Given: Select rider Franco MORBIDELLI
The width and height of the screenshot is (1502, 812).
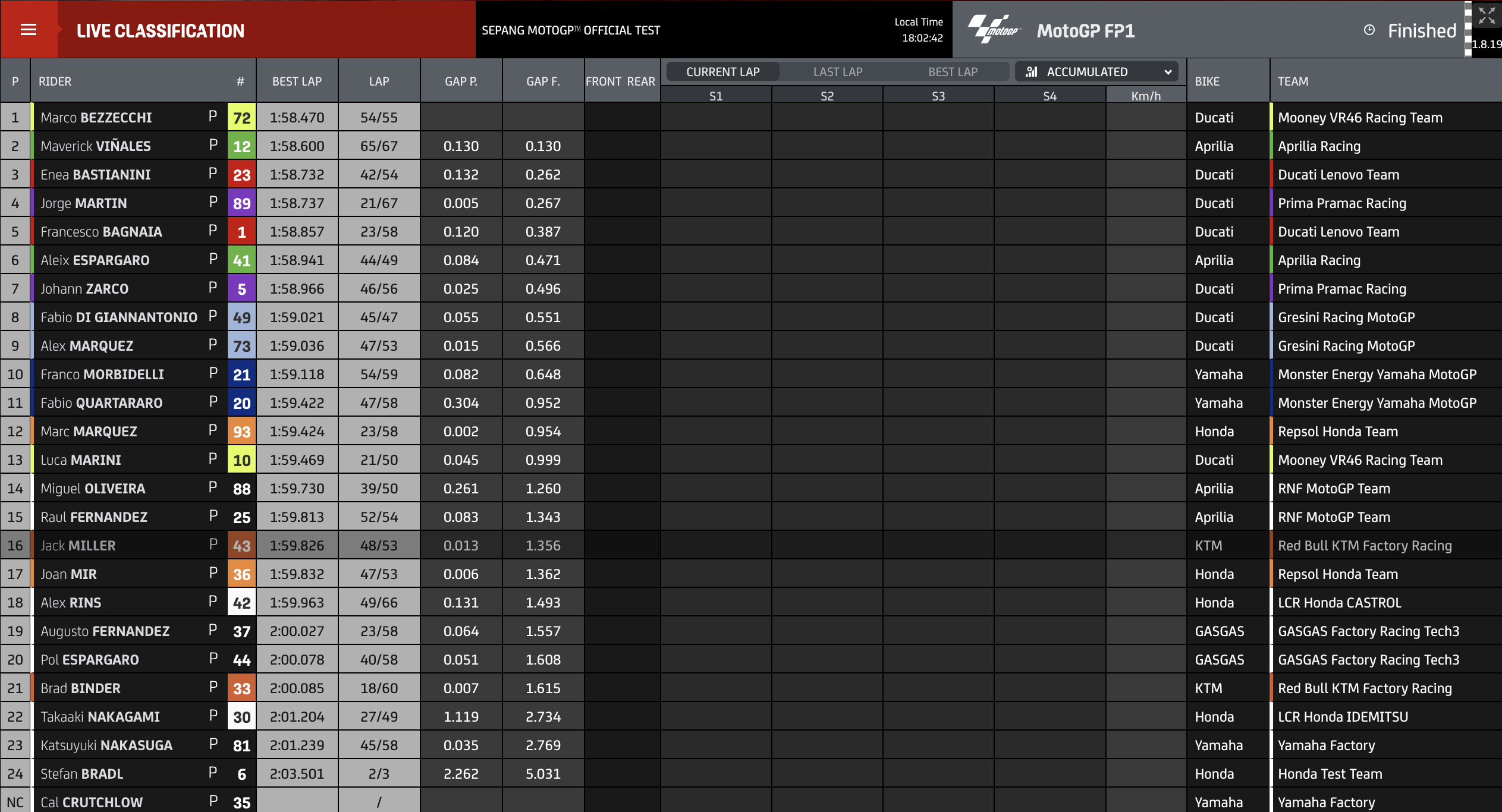Looking at the screenshot, I should click(x=102, y=374).
